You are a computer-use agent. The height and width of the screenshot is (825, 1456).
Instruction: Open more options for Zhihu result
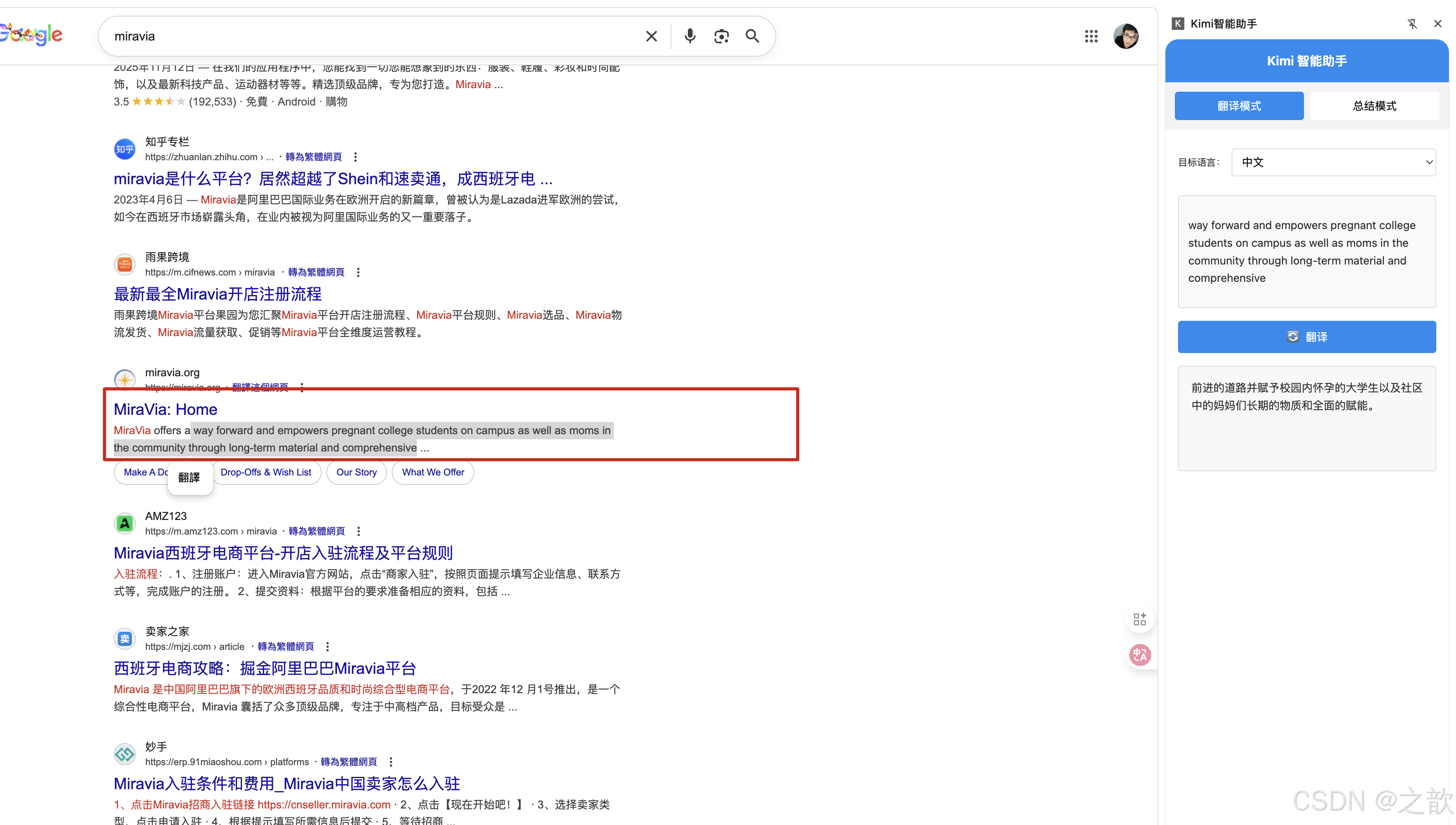click(356, 157)
